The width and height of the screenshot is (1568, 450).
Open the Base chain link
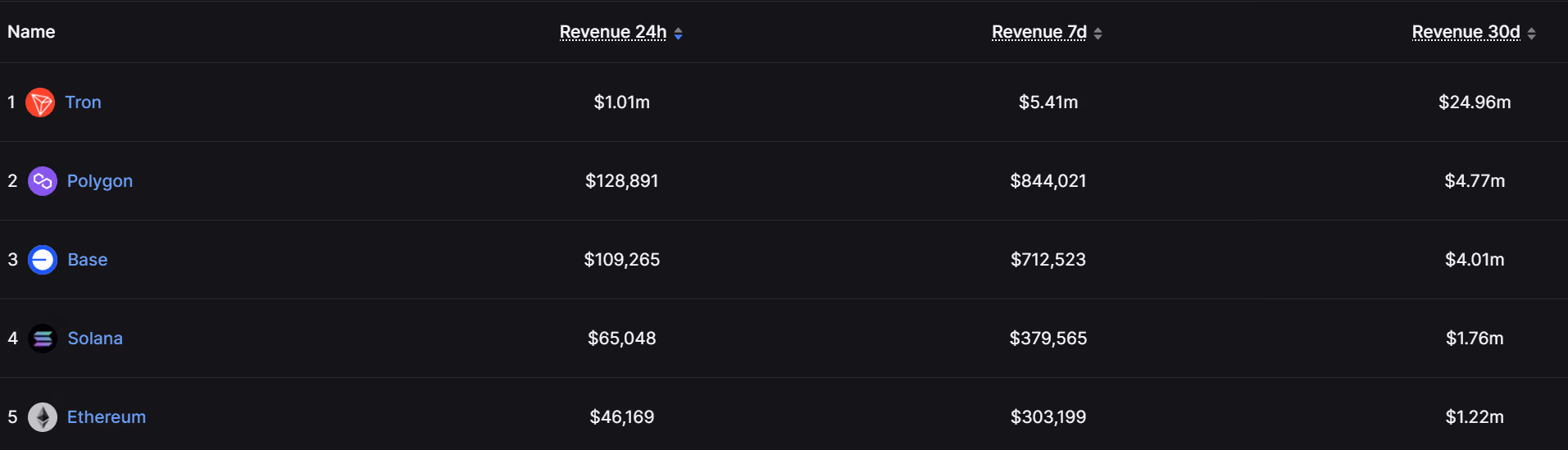tap(88, 260)
